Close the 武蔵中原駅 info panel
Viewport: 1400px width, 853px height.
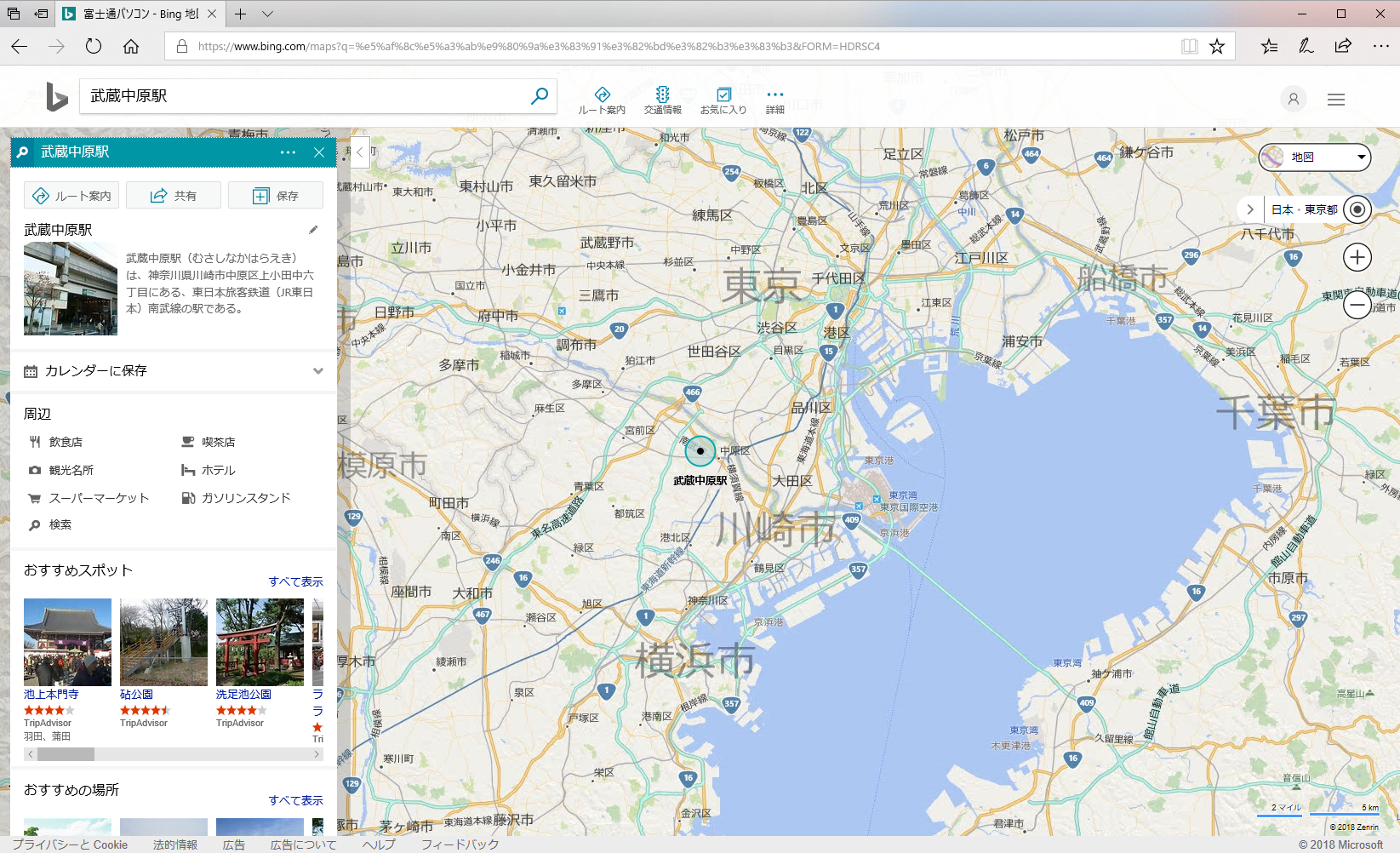coord(319,152)
